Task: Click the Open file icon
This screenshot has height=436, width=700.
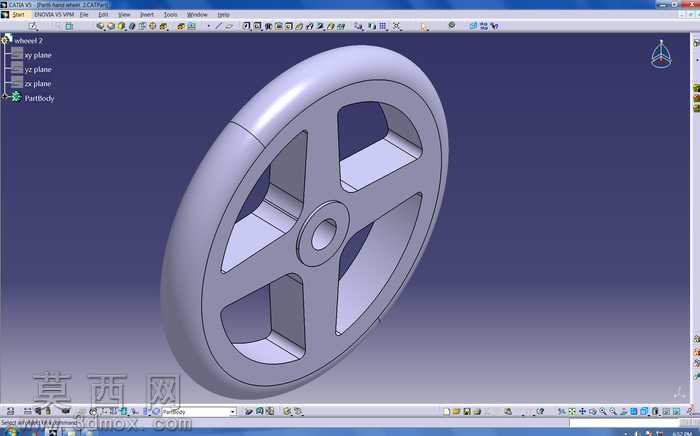Action: [456, 411]
